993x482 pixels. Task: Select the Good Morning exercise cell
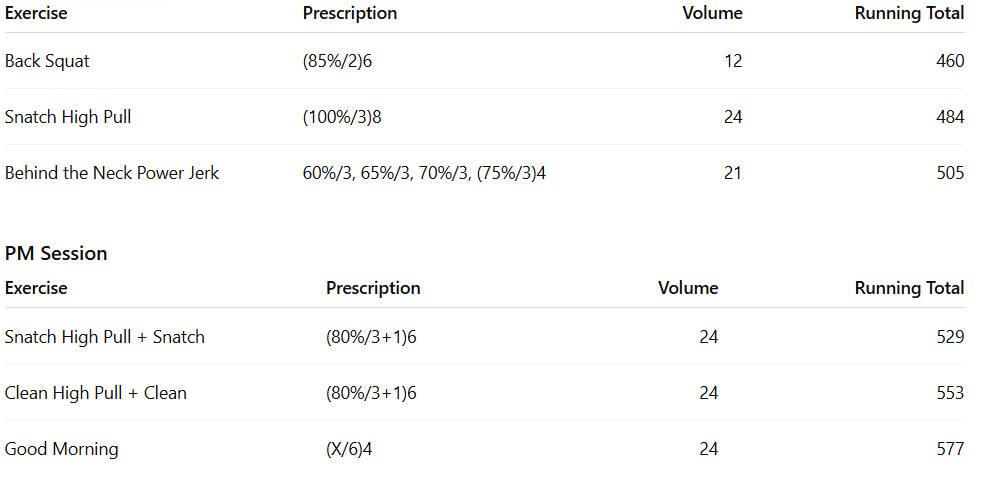[x=62, y=449]
